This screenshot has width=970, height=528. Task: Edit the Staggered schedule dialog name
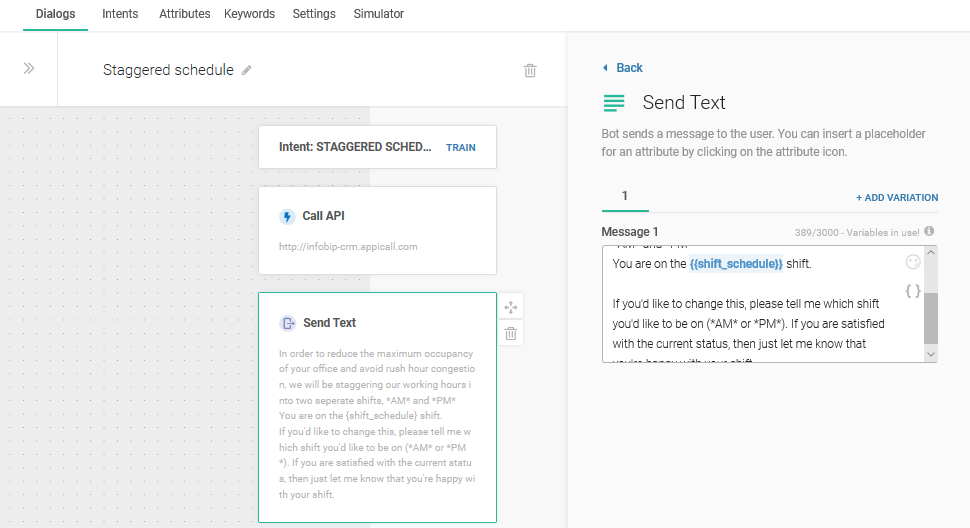coord(247,71)
